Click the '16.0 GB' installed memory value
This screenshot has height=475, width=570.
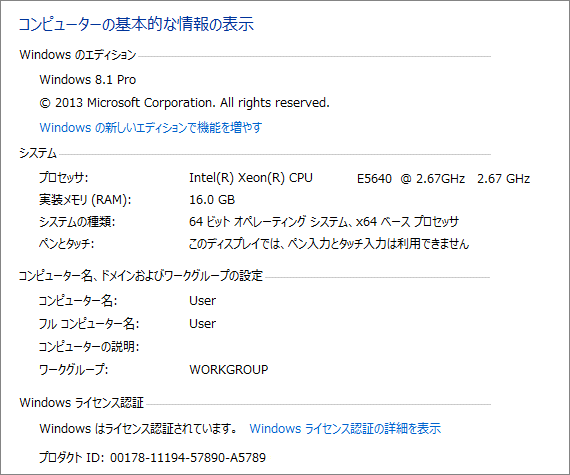point(212,200)
